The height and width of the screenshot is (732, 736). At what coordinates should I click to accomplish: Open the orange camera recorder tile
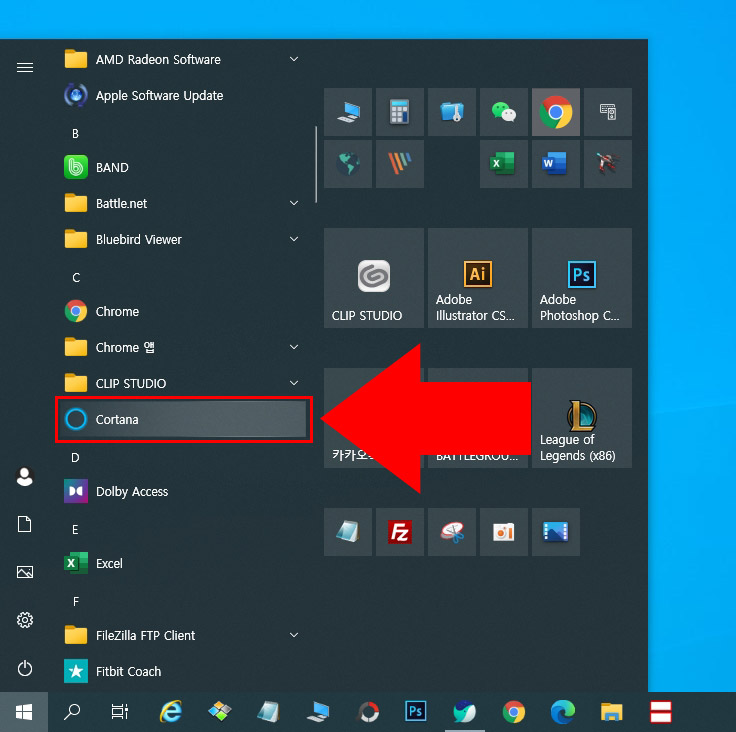504,532
